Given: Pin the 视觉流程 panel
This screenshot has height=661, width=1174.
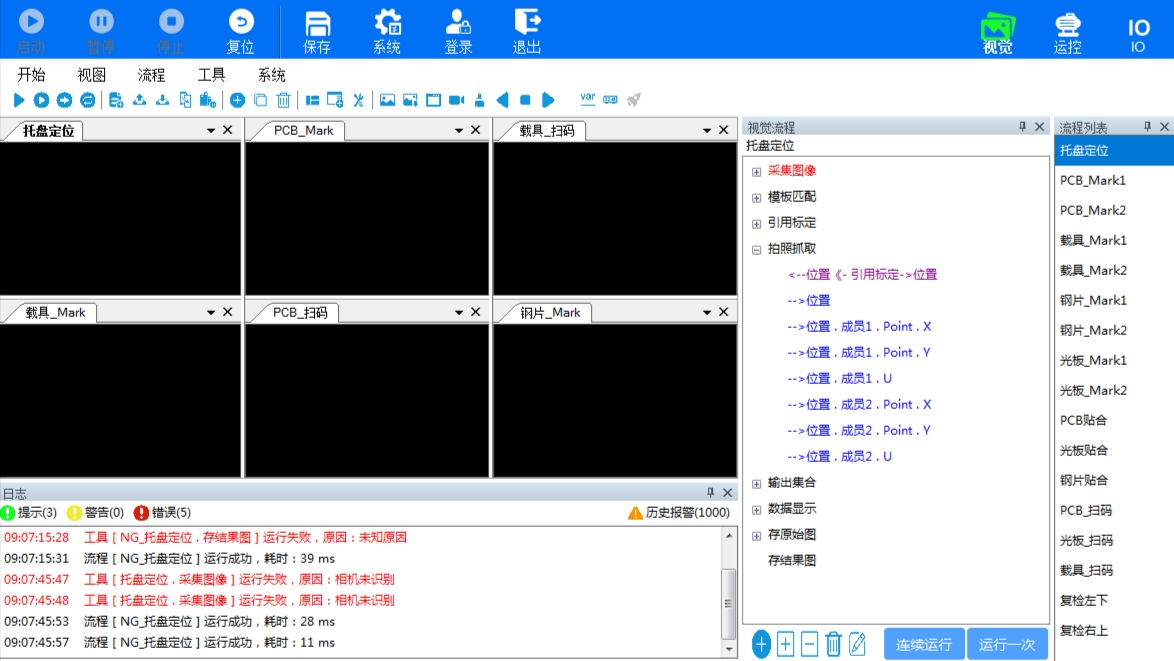Looking at the screenshot, I should 1022,127.
